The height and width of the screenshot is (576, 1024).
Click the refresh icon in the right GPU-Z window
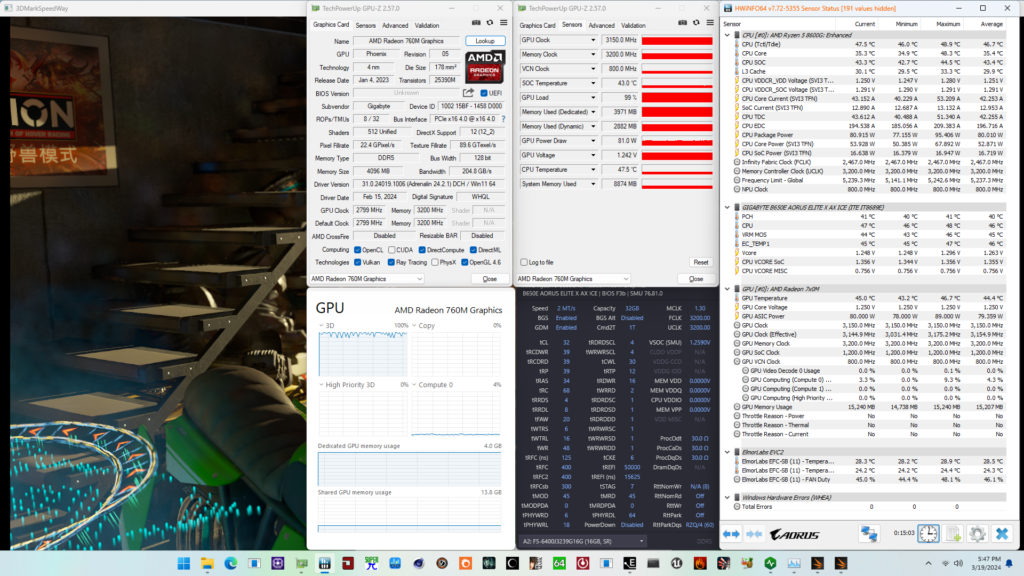[x=696, y=23]
